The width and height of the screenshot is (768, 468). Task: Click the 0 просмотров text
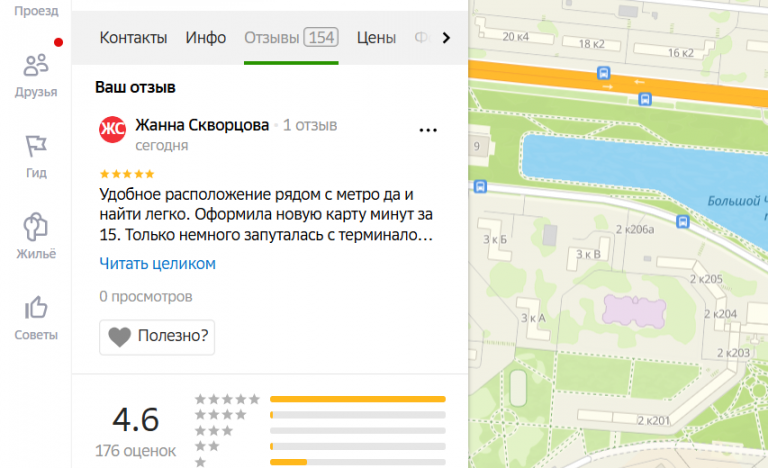[145, 296]
